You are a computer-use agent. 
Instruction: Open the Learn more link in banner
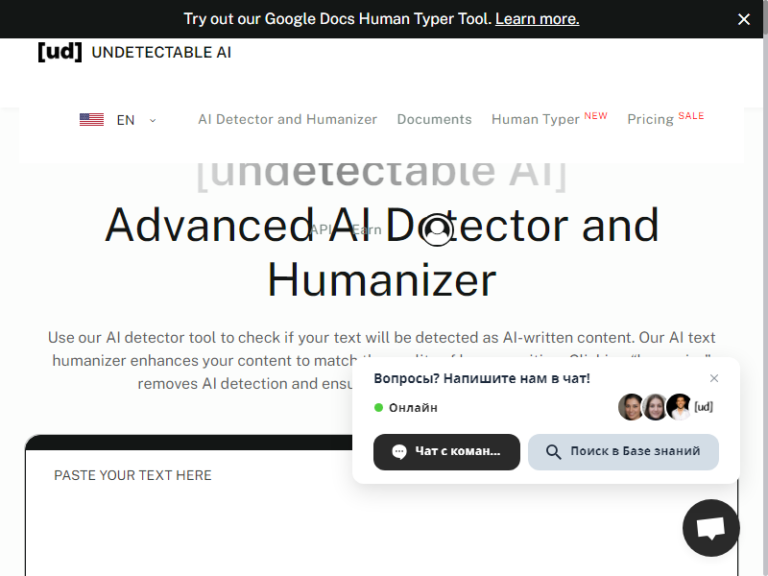[x=537, y=19]
